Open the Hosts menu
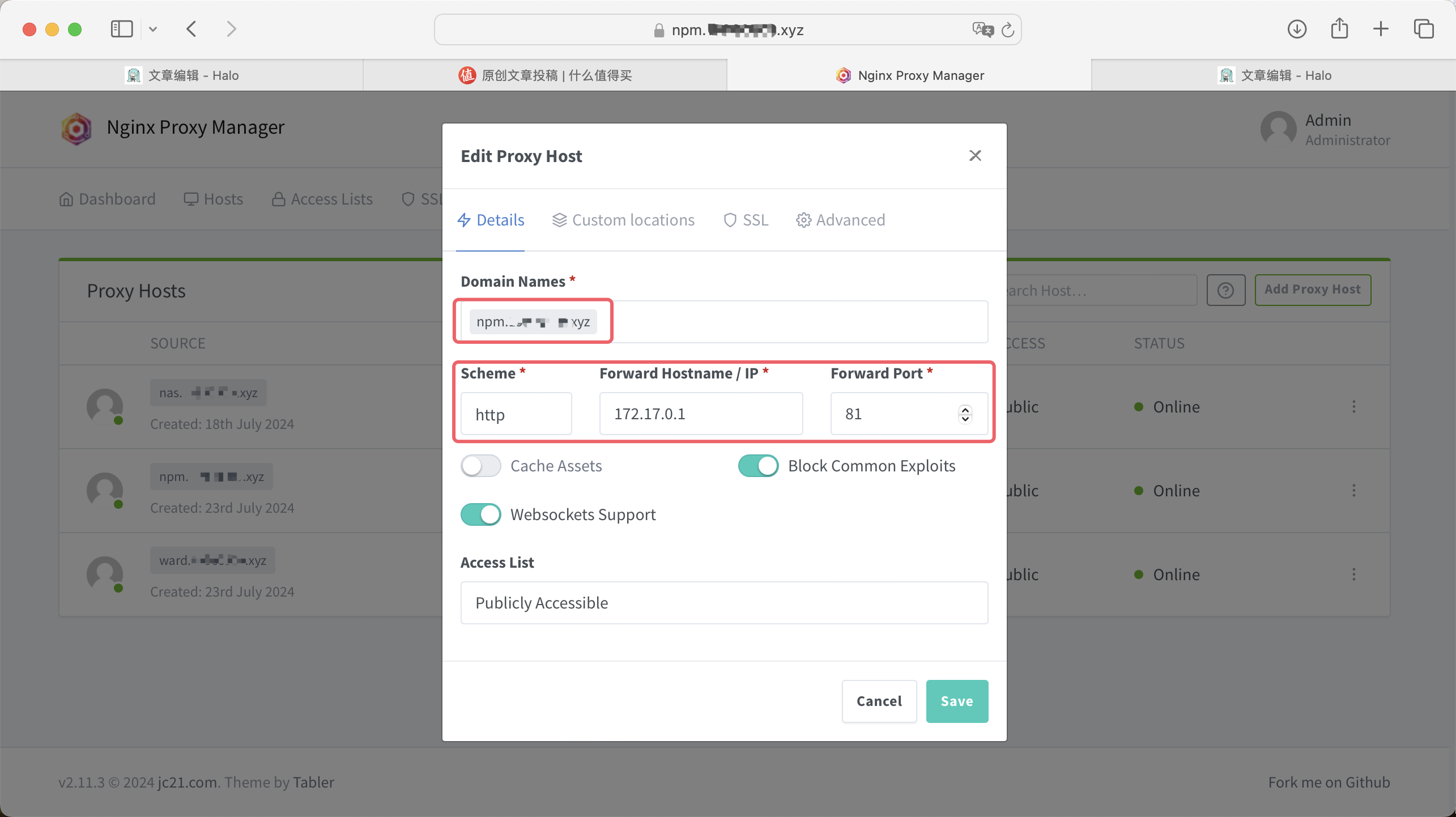Screen dimensions: 1456x817 (213, 199)
